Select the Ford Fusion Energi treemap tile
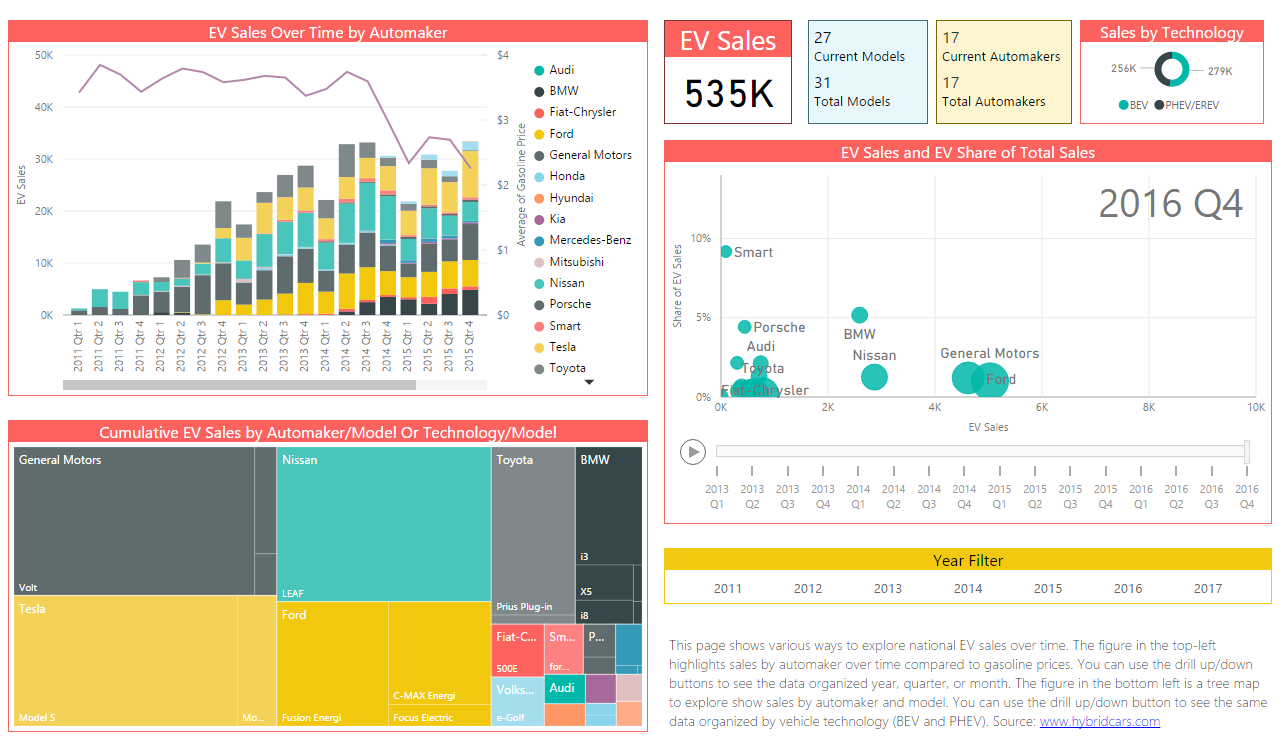 pyautogui.click(x=332, y=664)
